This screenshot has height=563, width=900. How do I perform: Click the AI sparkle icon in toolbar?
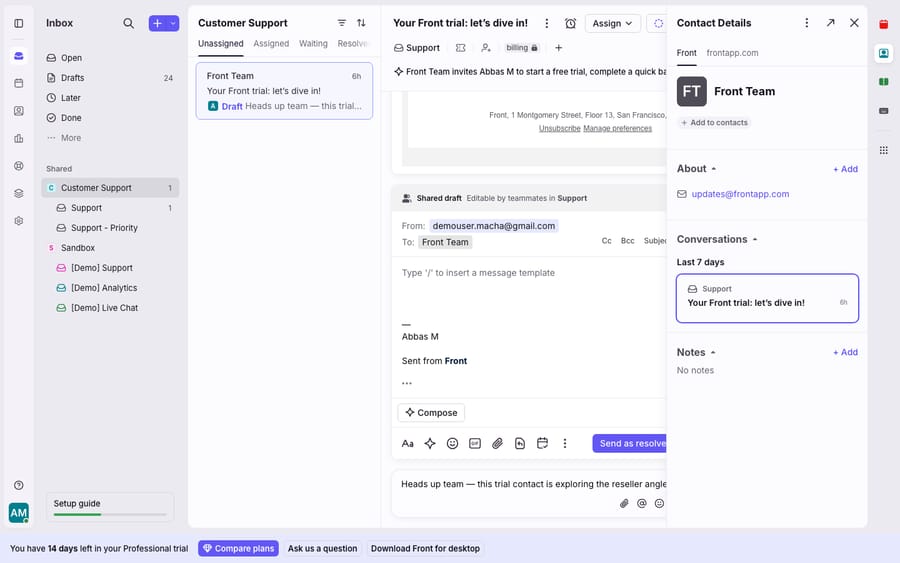[430, 444]
